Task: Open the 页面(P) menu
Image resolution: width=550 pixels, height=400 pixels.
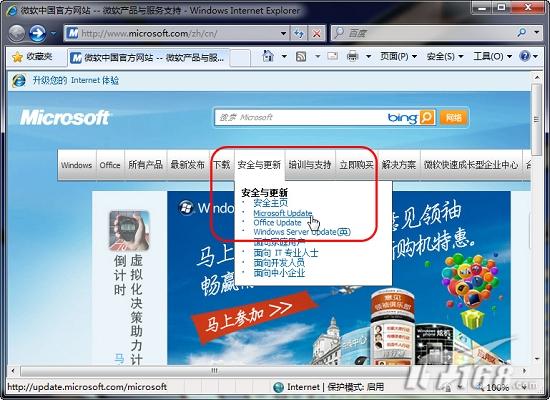Action: 399,56
